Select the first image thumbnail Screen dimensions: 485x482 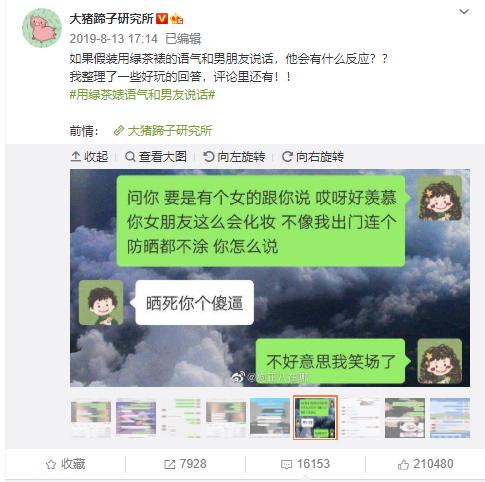click(x=91, y=418)
